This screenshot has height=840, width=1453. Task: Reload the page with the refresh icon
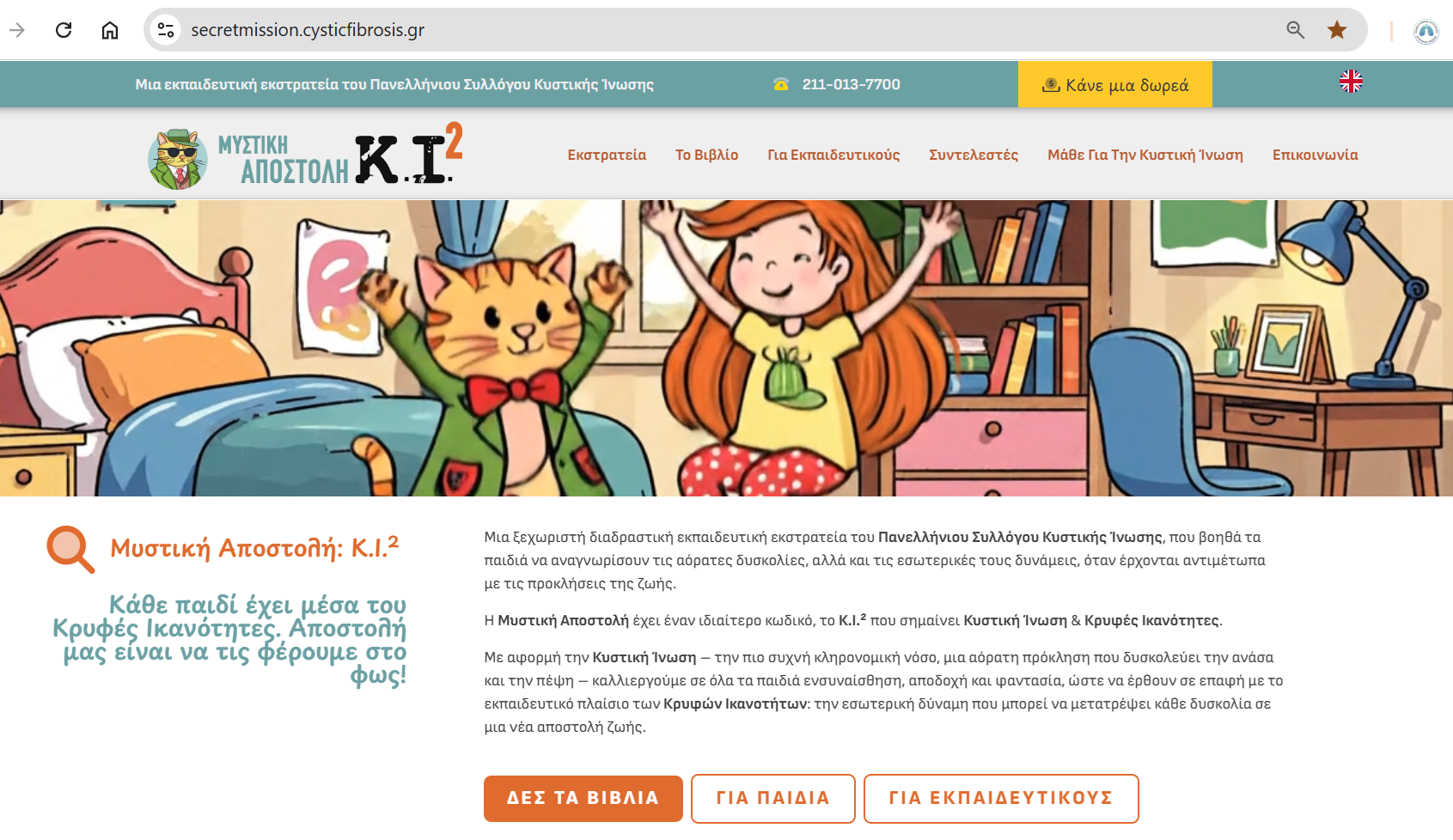pos(64,30)
